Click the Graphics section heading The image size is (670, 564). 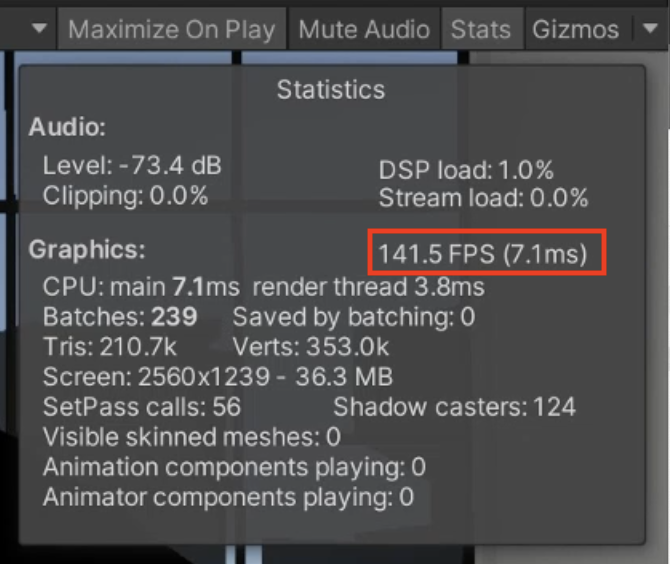[87, 248]
